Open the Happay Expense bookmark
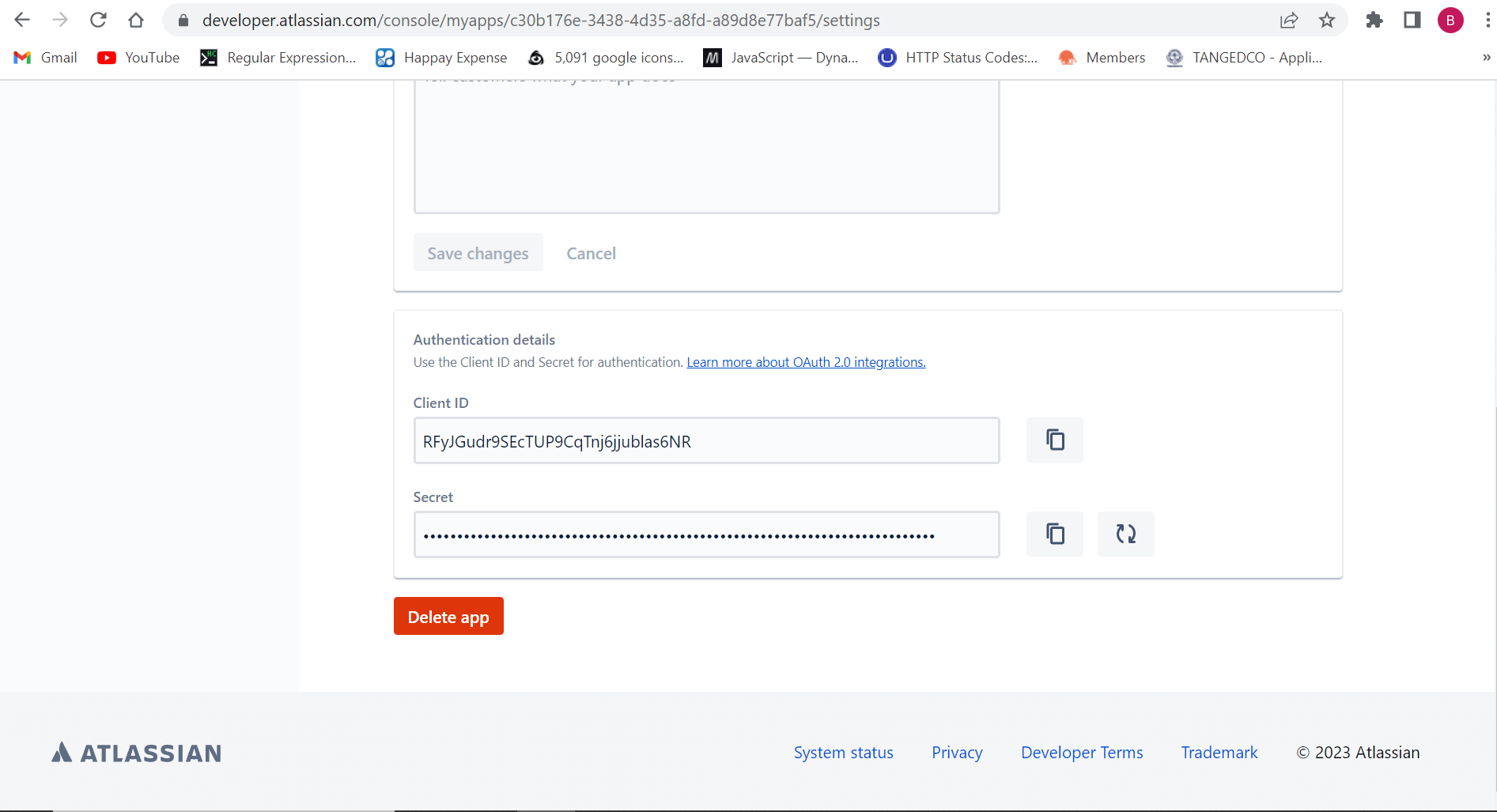Image resolution: width=1497 pixels, height=812 pixels. [x=441, y=57]
